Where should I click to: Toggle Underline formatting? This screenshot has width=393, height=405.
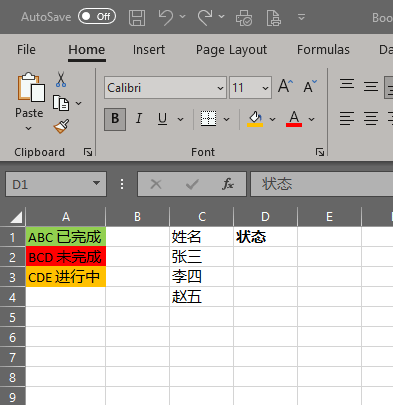162,119
